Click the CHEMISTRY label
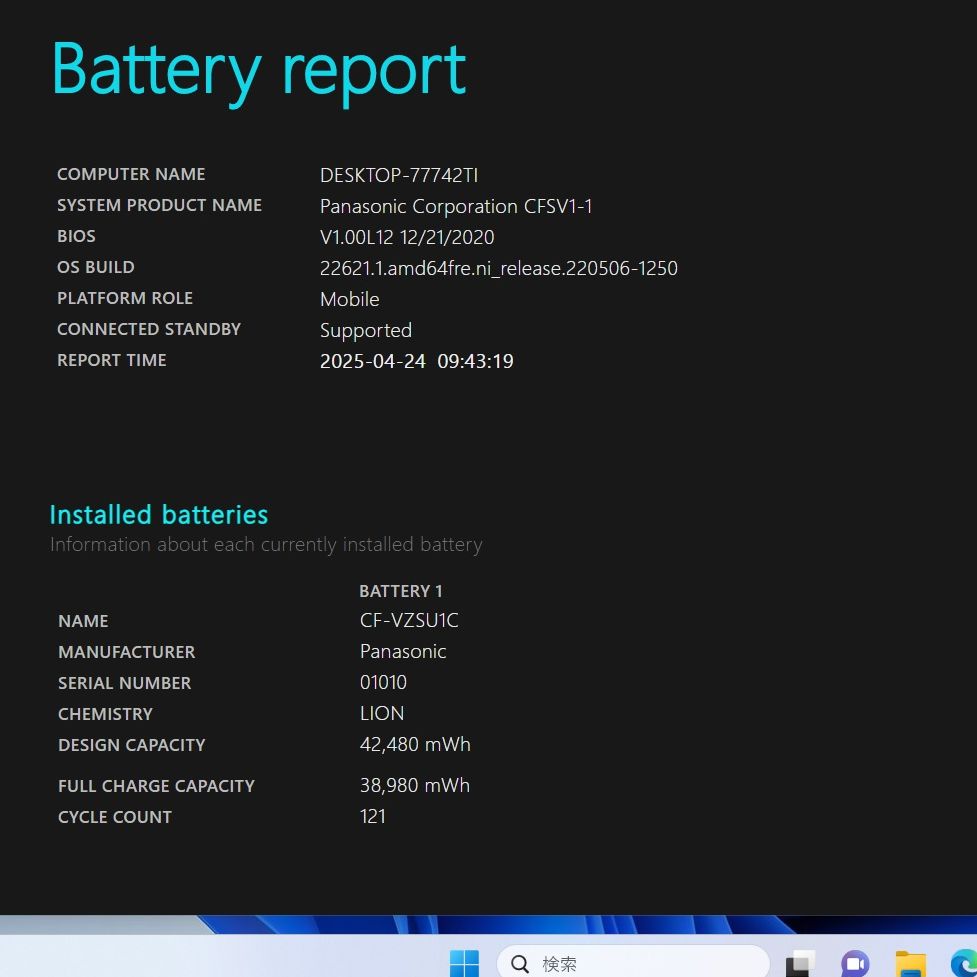 (x=105, y=714)
